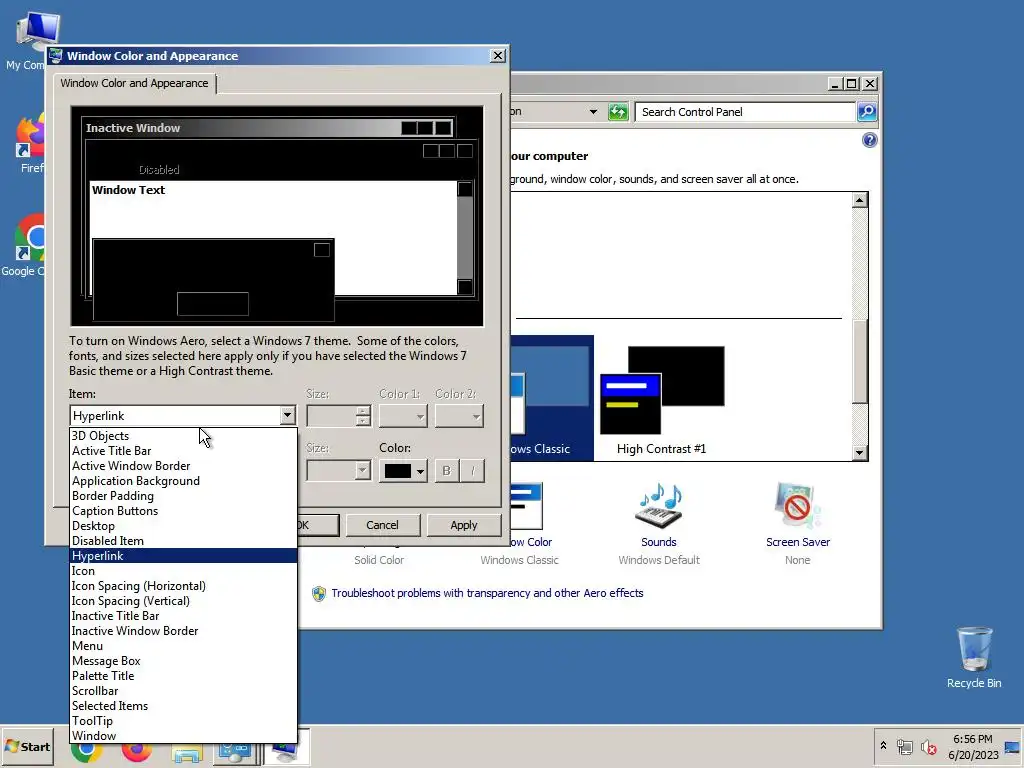The height and width of the screenshot is (768, 1024).
Task: Click the Sounds link label
Action: 659,542
